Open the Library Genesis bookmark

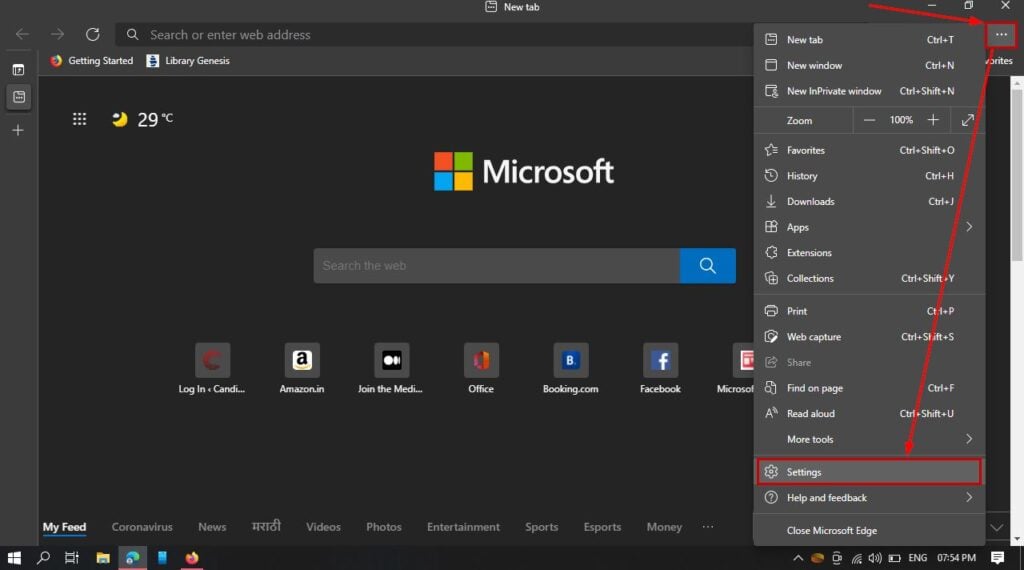(x=188, y=61)
